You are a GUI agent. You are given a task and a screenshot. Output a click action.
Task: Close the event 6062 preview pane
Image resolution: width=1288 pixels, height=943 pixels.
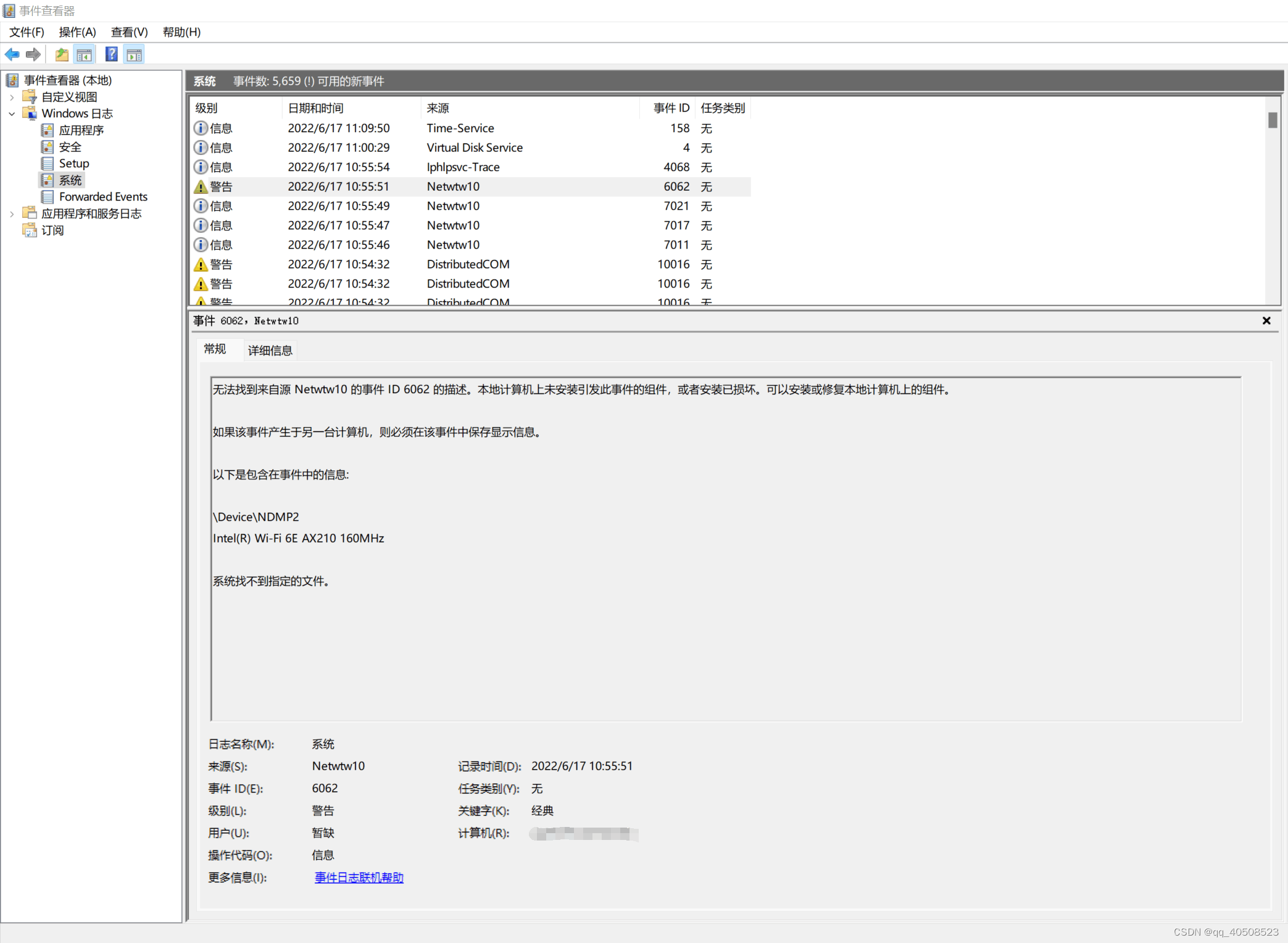click(1266, 321)
